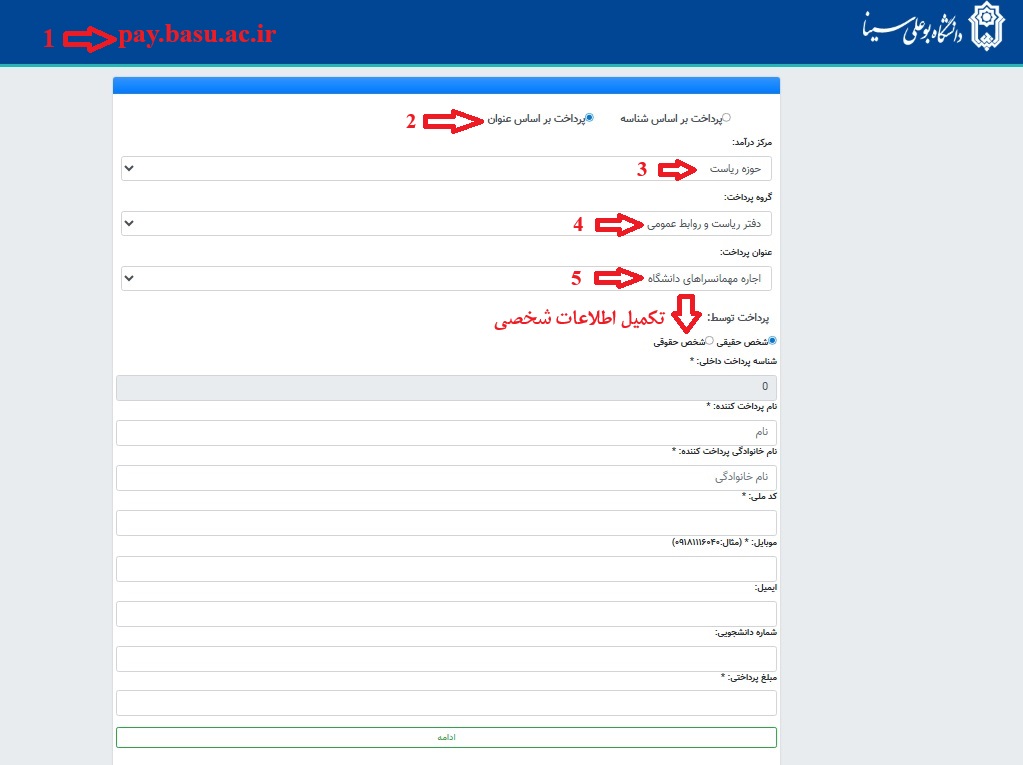
Task: Click the pay.basu.ac.ir address text
Action: (197, 36)
